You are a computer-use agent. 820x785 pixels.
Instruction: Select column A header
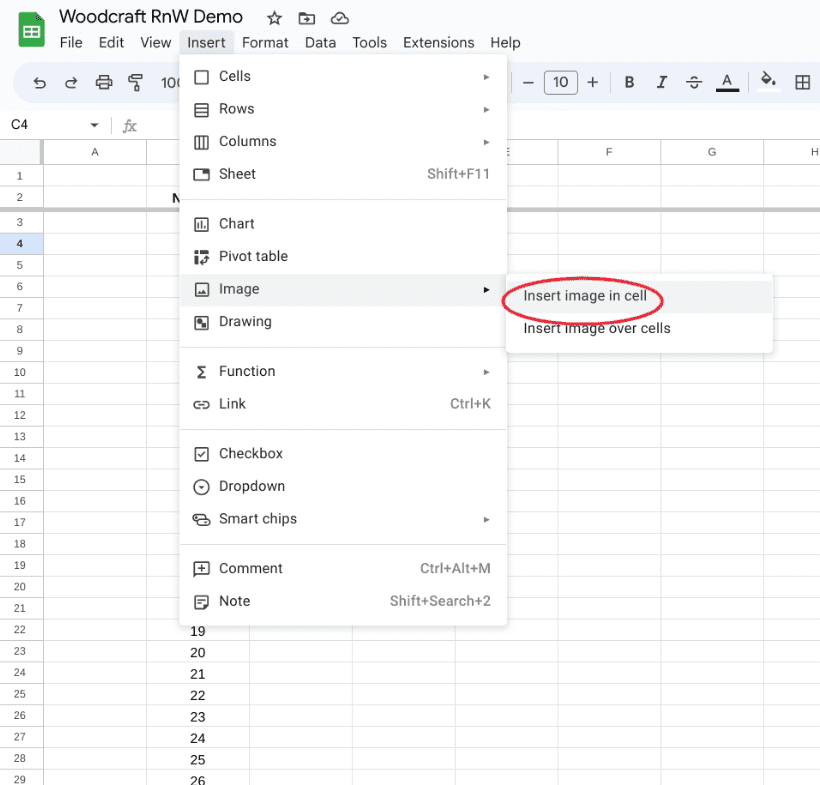coord(95,152)
